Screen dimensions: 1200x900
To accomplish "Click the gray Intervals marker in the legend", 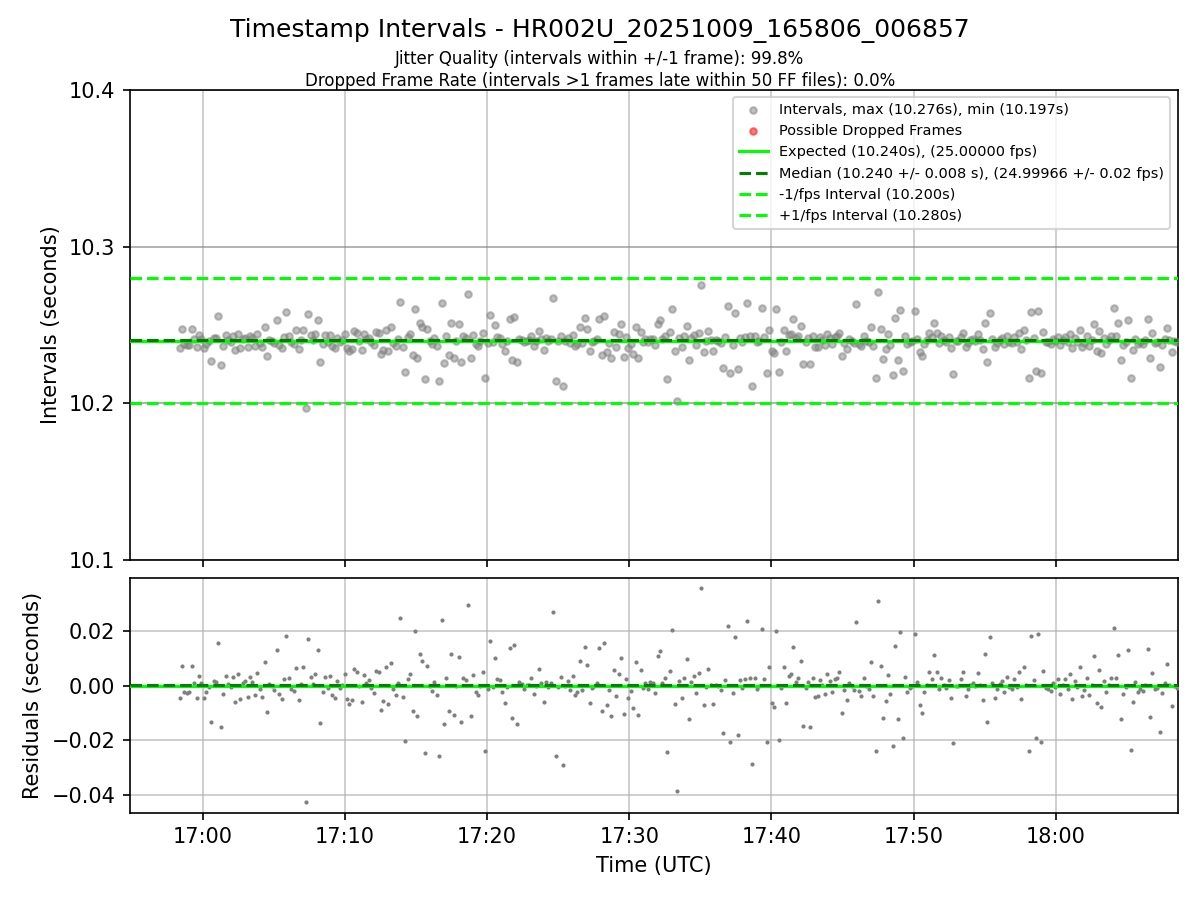I will pyautogui.click(x=754, y=109).
